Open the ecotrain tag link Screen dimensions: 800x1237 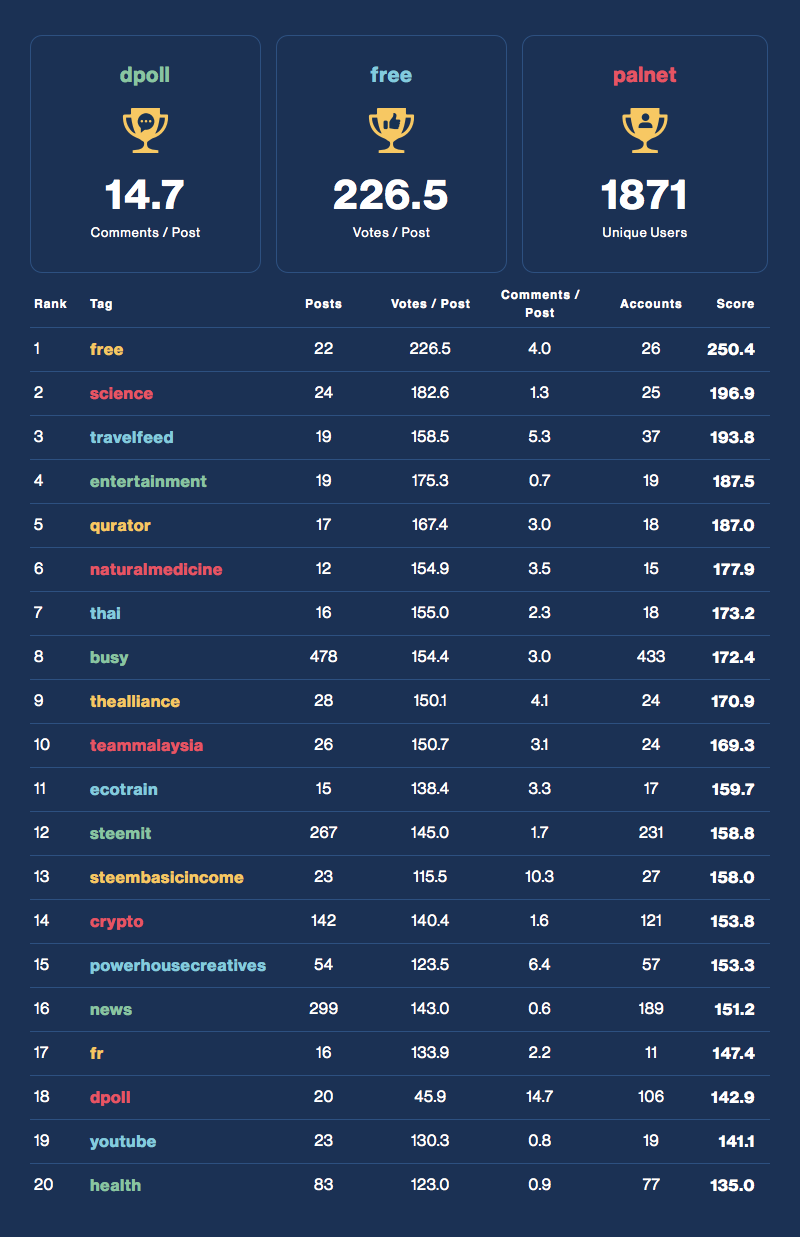tap(124, 789)
